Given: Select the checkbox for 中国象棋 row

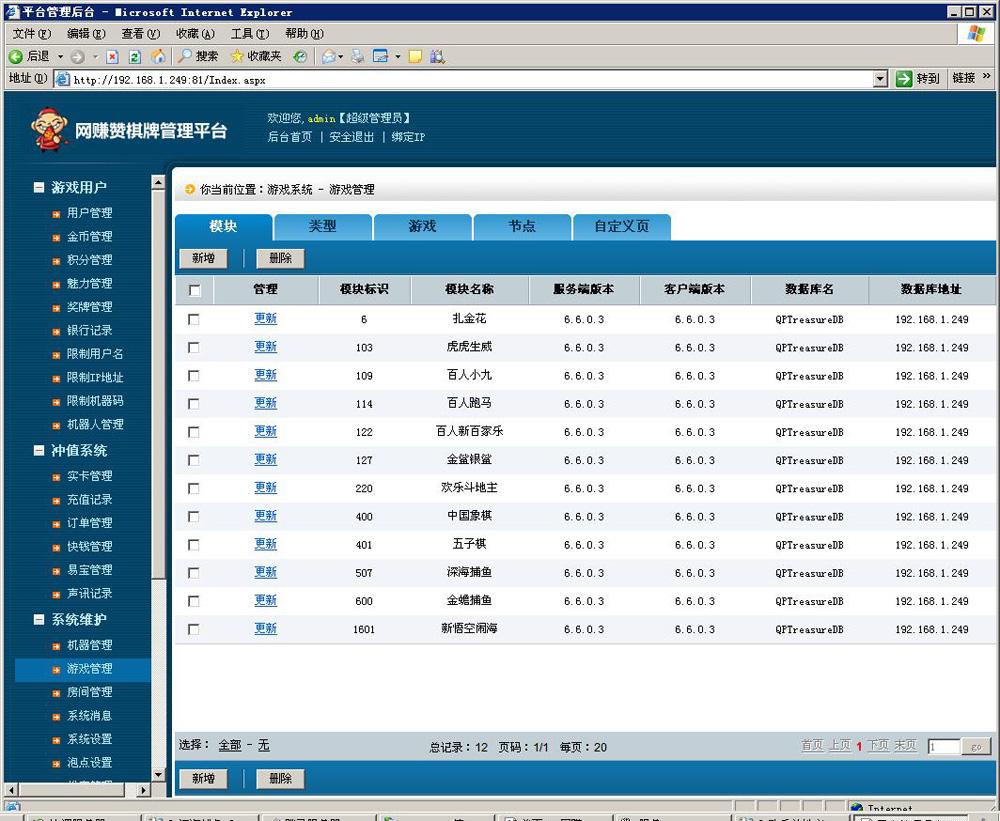Looking at the screenshot, I should (194, 517).
